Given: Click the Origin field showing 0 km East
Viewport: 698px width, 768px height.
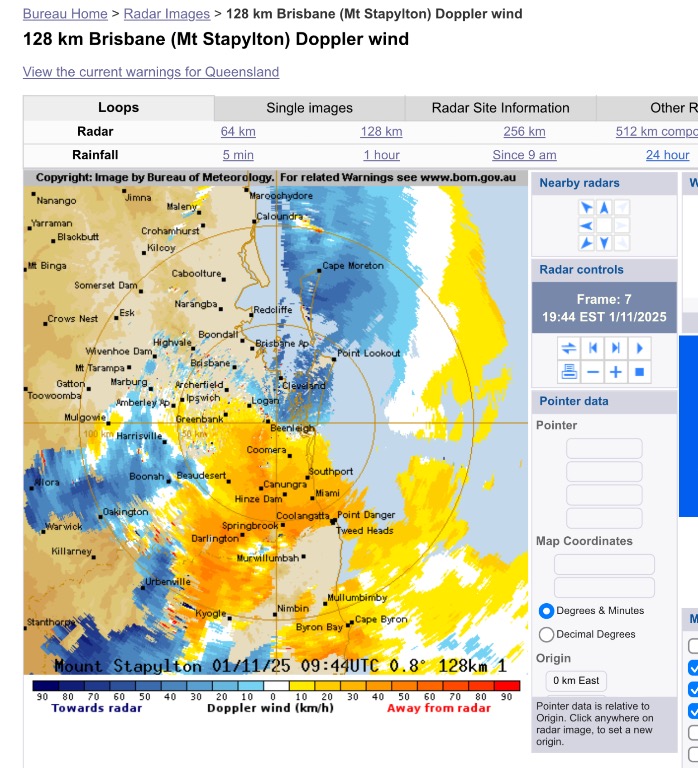Looking at the screenshot, I should point(574,681).
